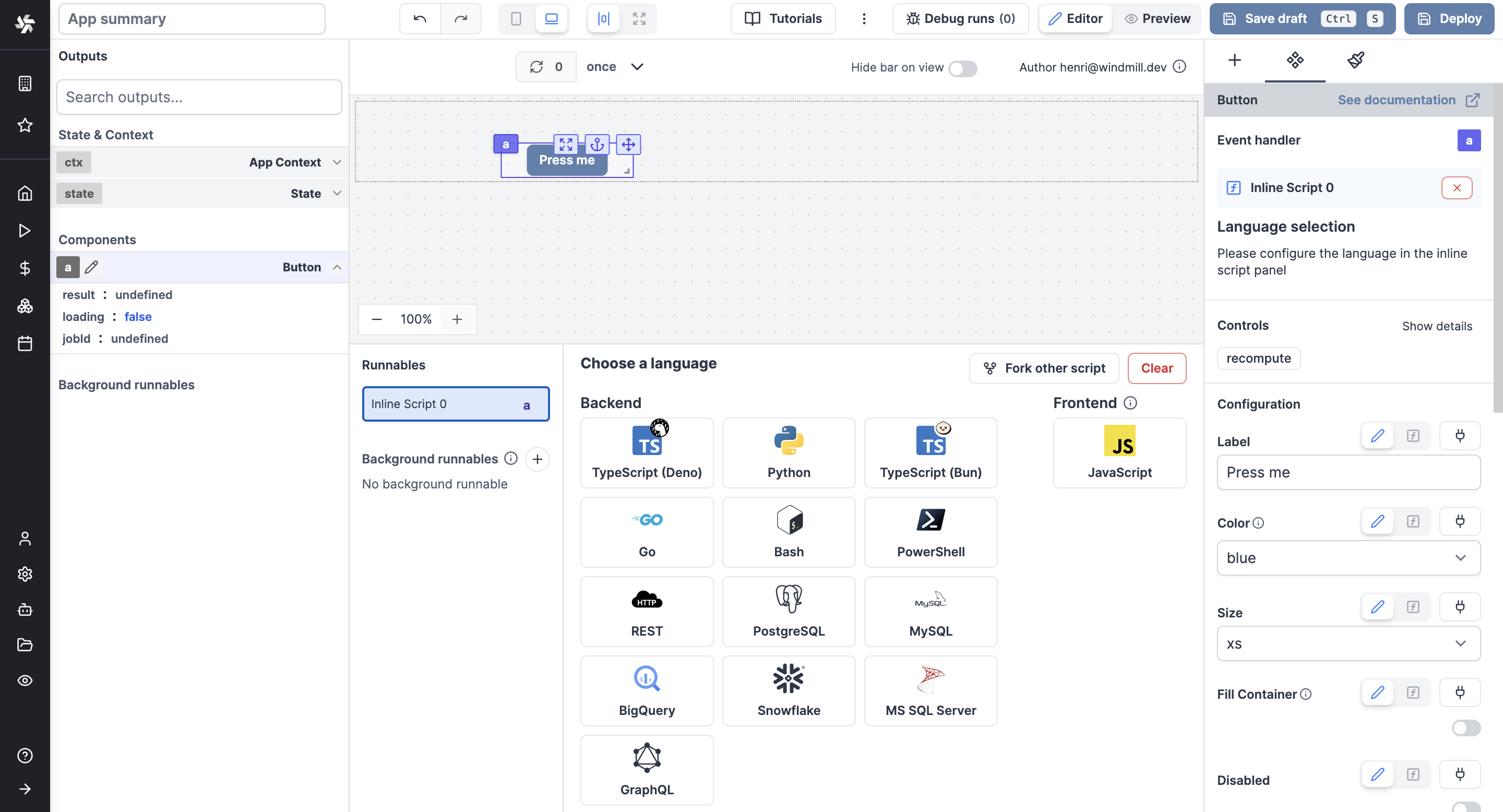Click the undo arrow icon
The width and height of the screenshot is (1503, 812).
(420, 19)
